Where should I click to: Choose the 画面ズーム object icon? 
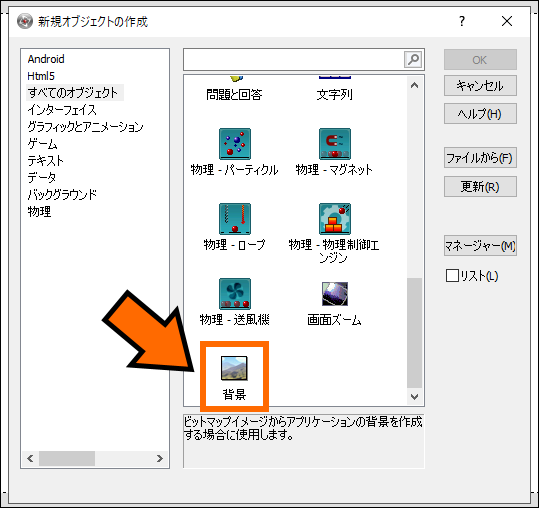click(335, 294)
